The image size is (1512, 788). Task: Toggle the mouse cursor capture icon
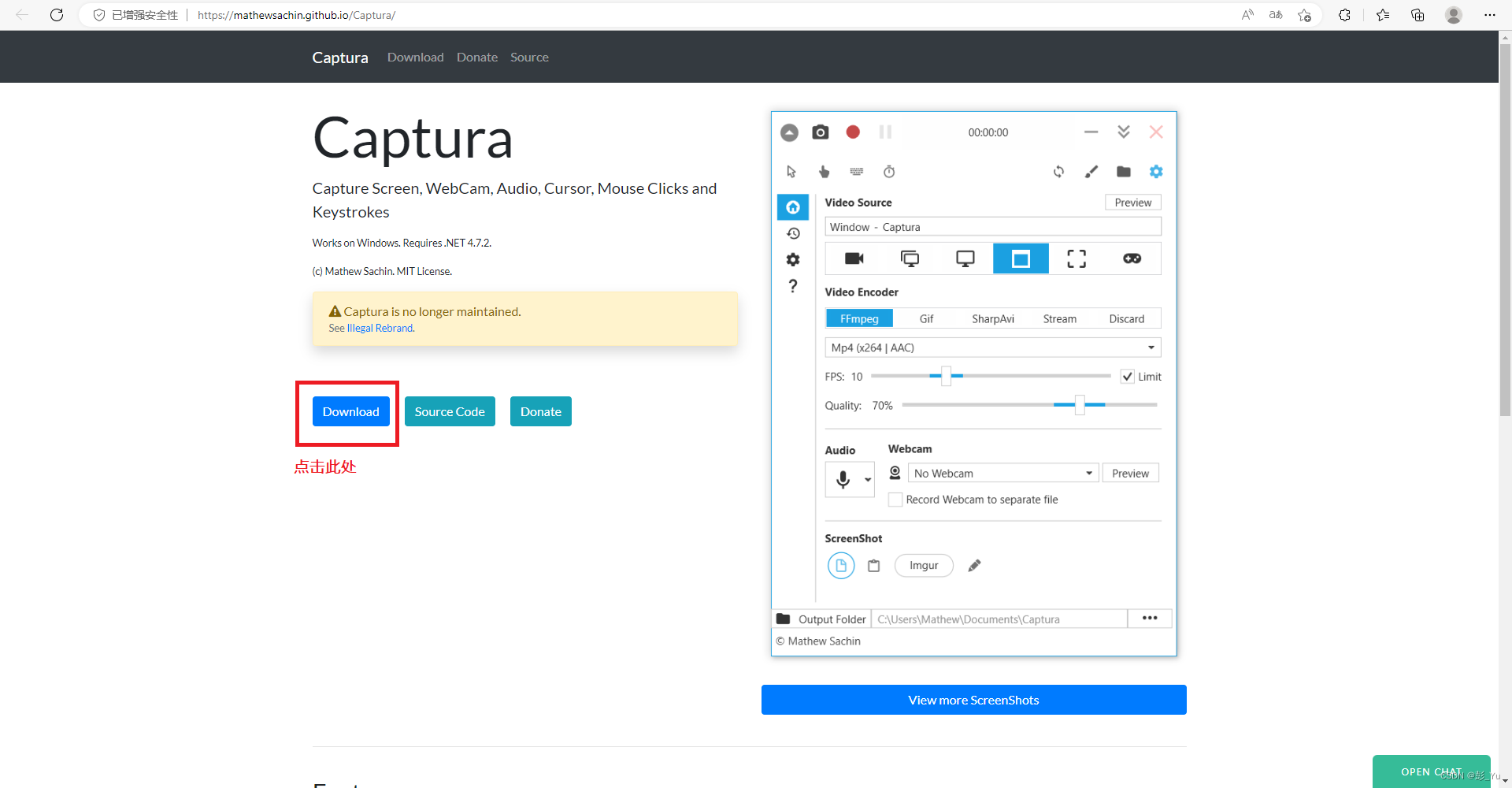click(x=791, y=172)
